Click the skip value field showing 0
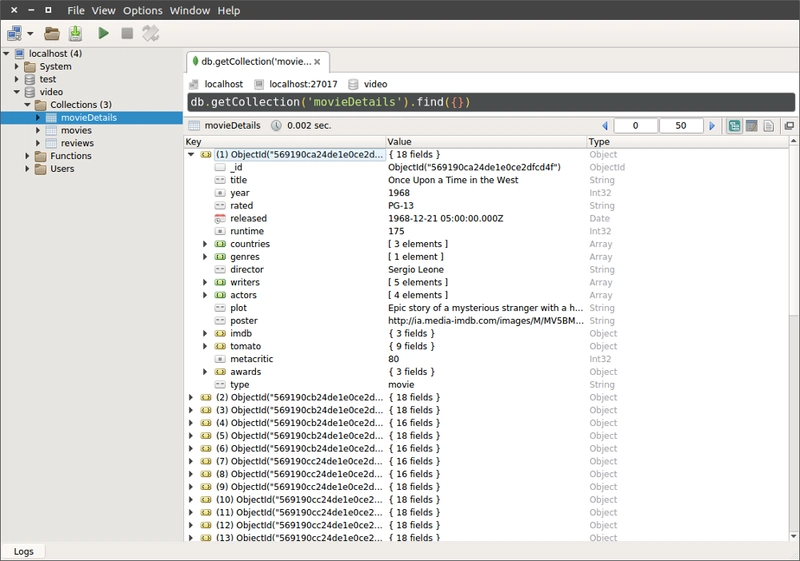 point(635,125)
